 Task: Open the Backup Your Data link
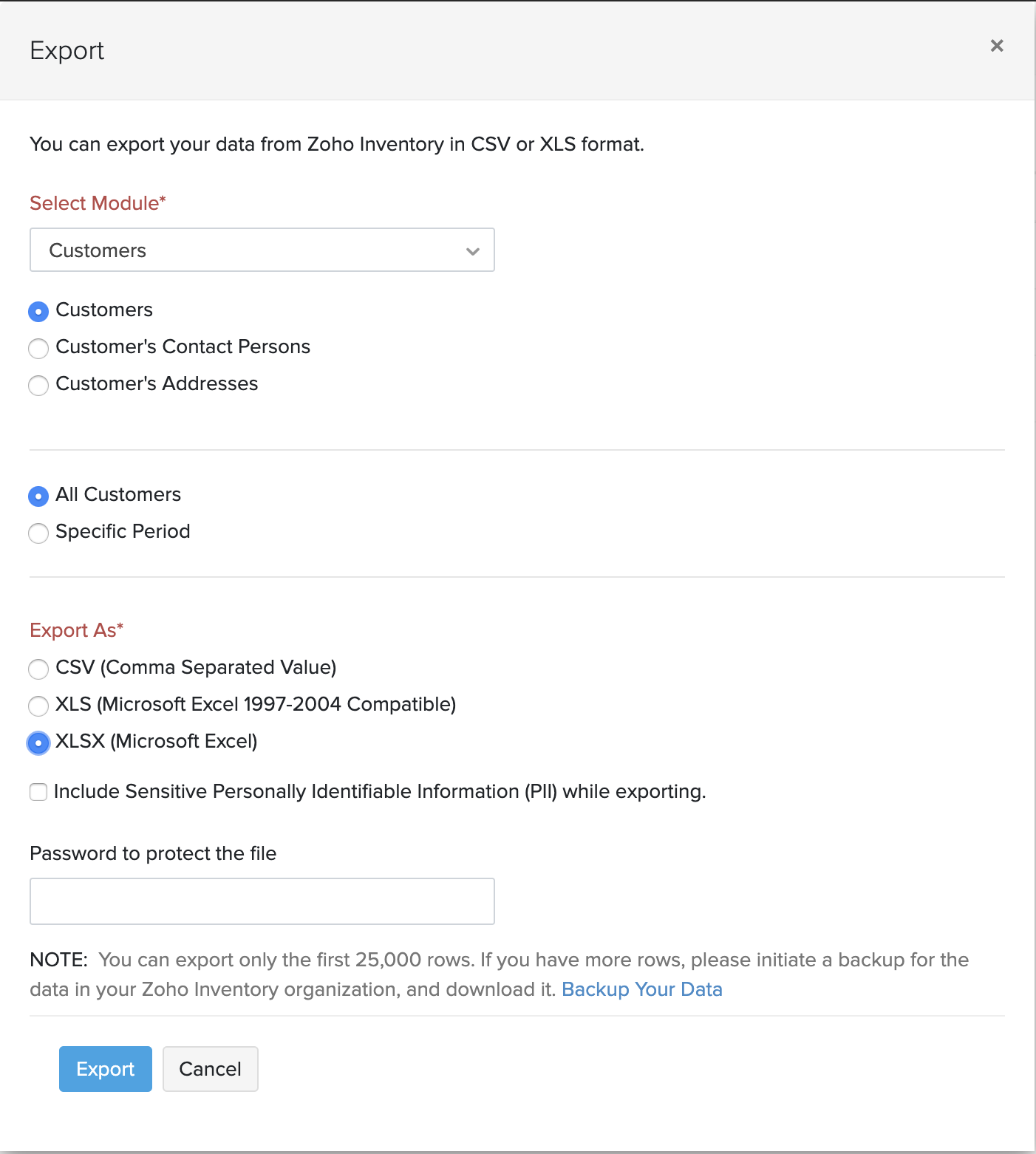click(642, 989)
